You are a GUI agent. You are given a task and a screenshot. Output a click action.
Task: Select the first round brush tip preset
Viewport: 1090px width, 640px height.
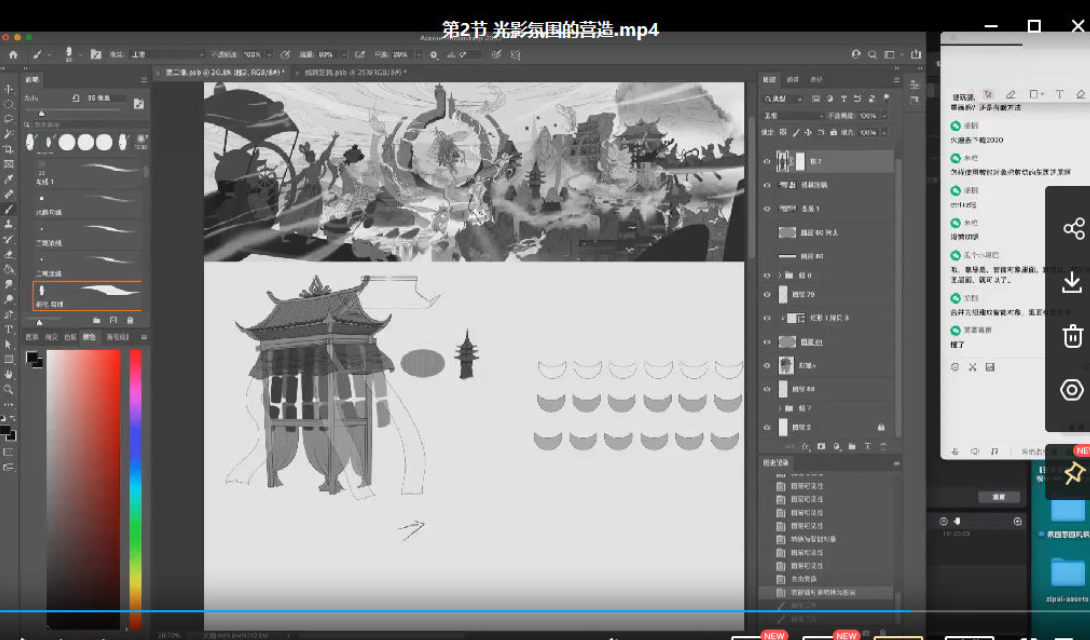(x=67, y=142)
